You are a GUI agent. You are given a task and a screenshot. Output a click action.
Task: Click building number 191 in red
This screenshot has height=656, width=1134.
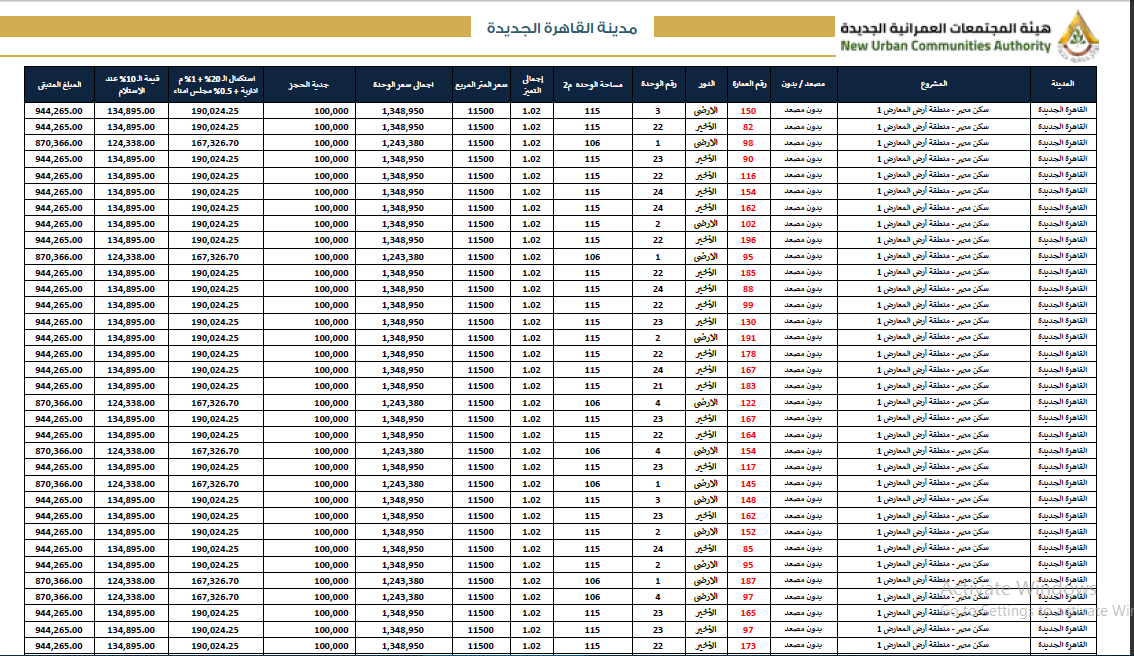coord(748,338)
